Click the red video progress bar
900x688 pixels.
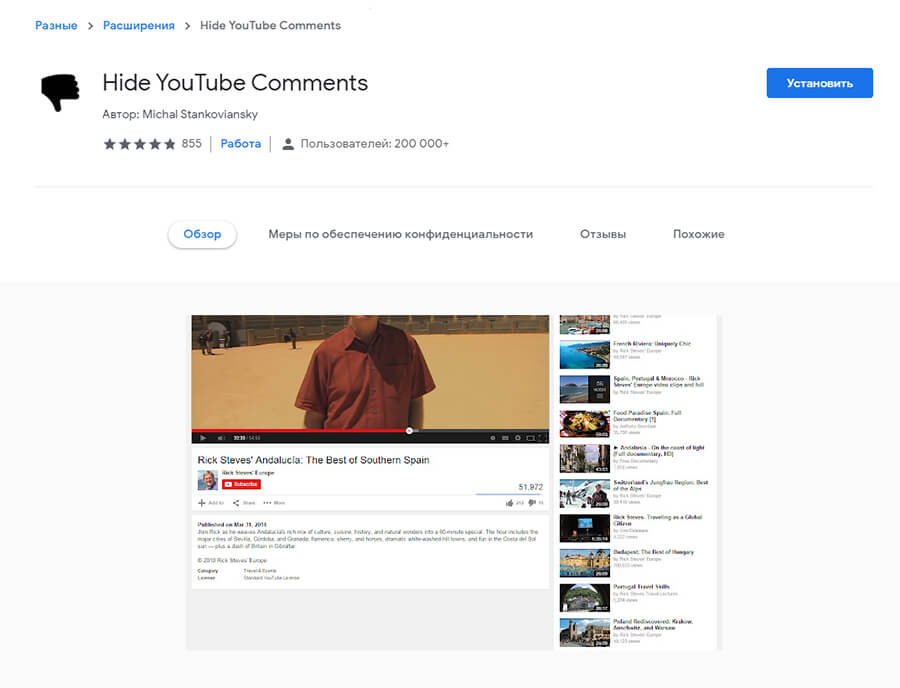pyautogui.click(x=300, y=431)
